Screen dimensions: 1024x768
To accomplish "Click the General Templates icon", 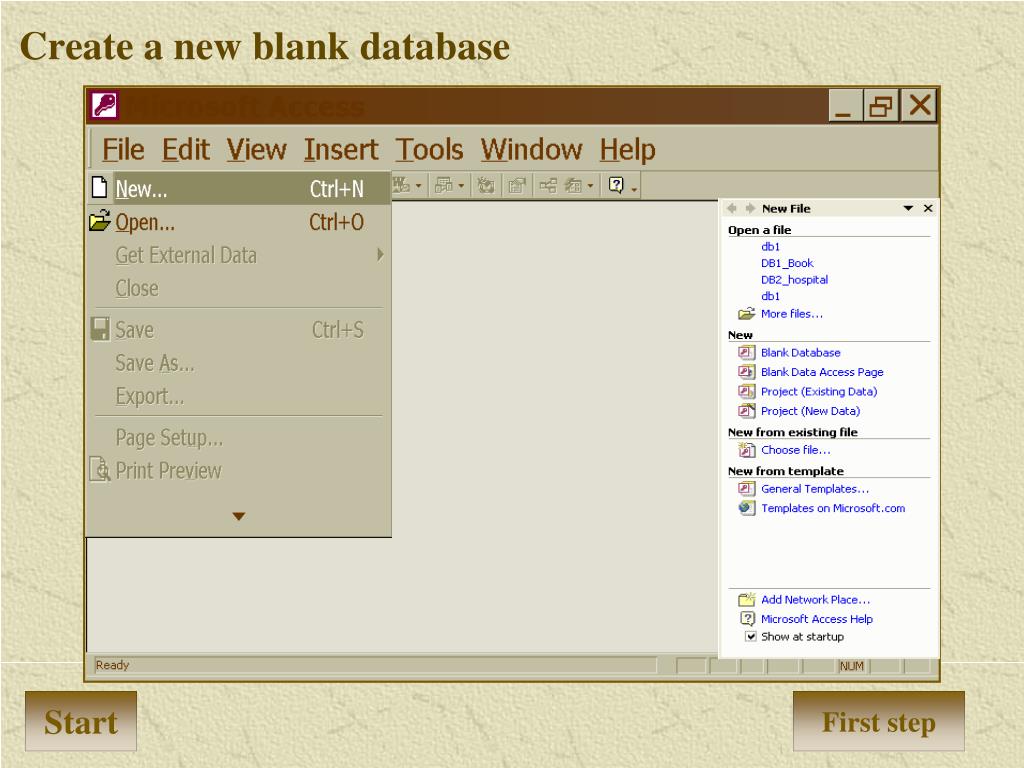I will 746,488.
